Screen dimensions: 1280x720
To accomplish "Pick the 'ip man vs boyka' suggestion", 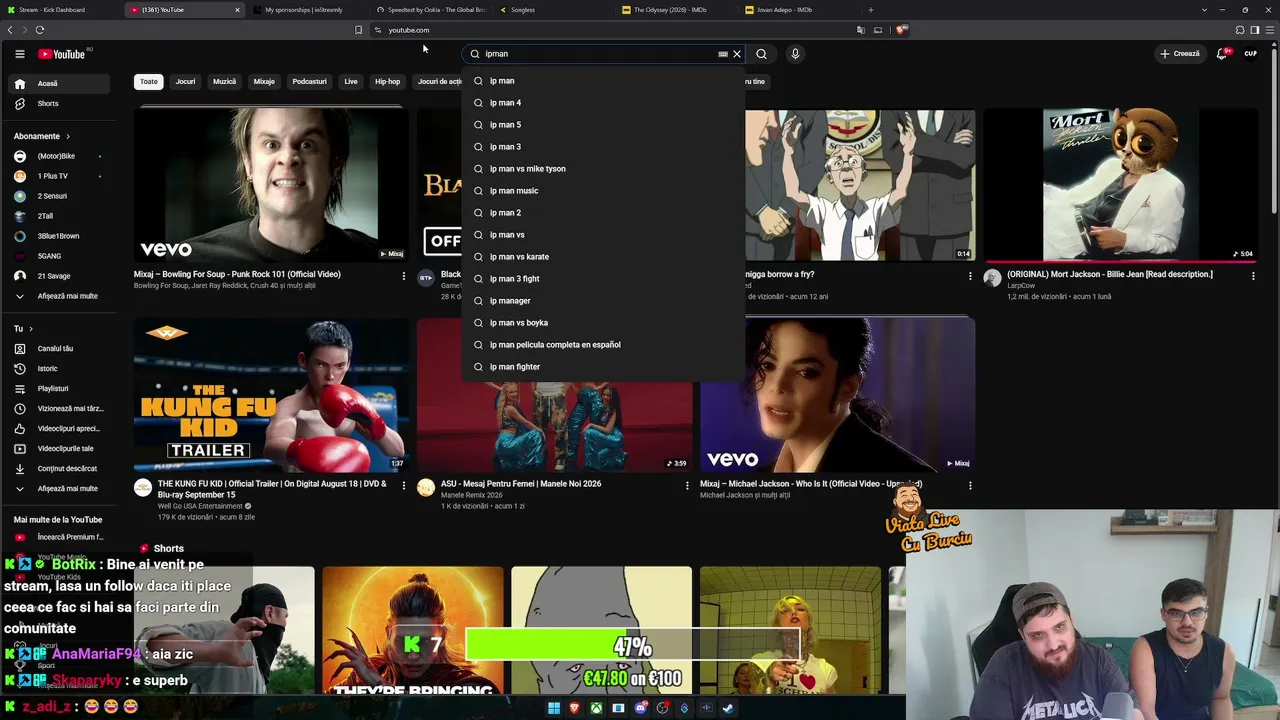I will [604, 323].
